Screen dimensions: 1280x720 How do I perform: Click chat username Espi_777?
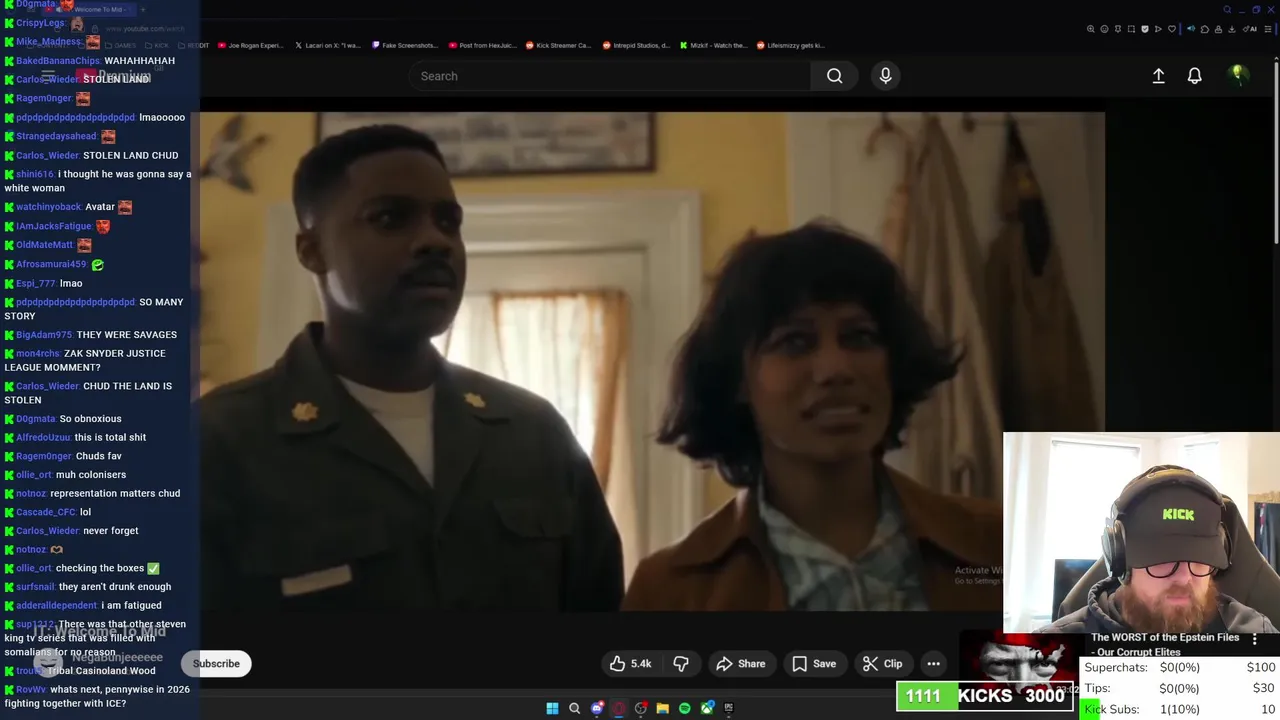[36, 283]
